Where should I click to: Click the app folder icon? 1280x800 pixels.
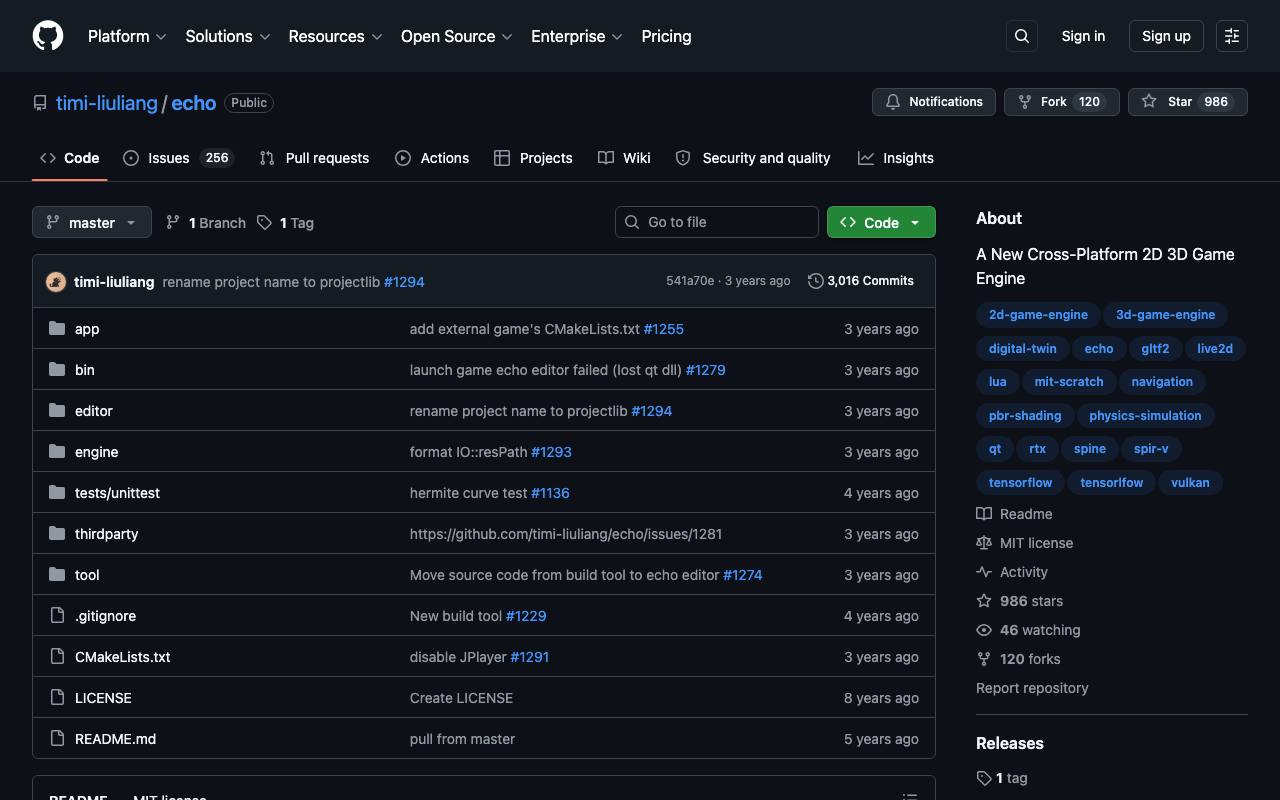pyautogui.click(x=57, y=329)
